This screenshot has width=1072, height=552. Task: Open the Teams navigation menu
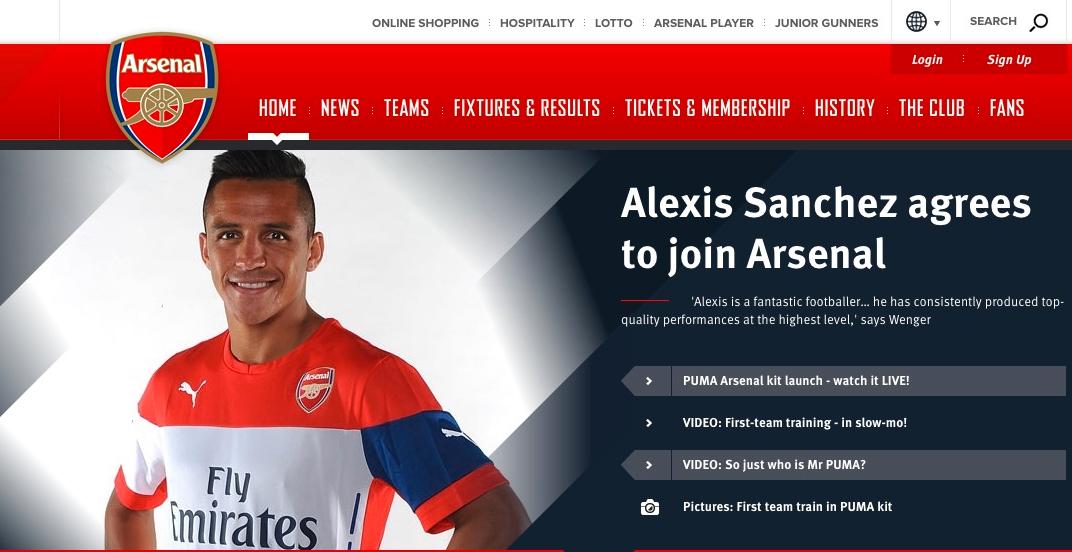406,108
